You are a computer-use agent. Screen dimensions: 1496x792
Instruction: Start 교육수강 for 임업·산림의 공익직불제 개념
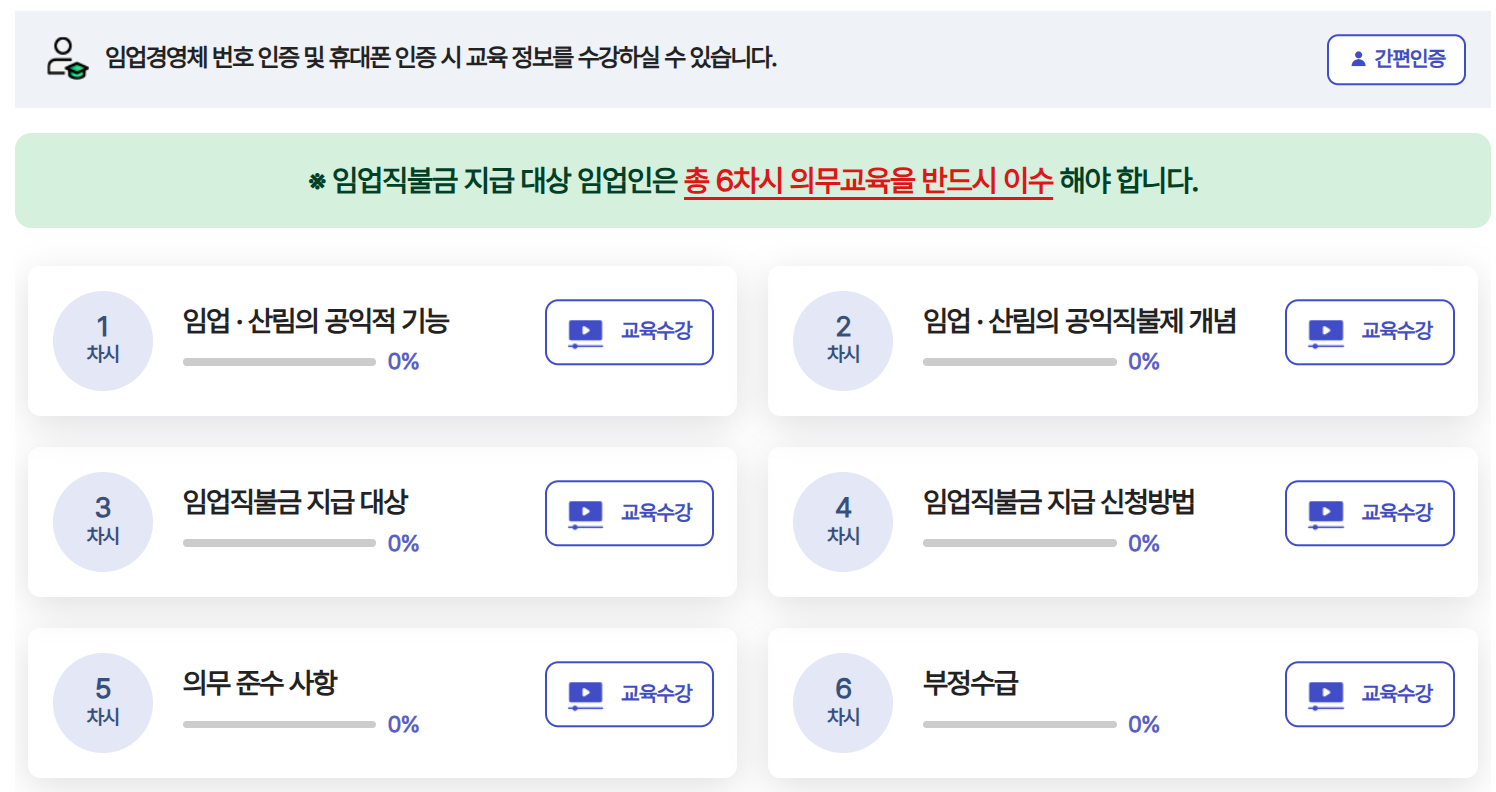[1370, 332]
